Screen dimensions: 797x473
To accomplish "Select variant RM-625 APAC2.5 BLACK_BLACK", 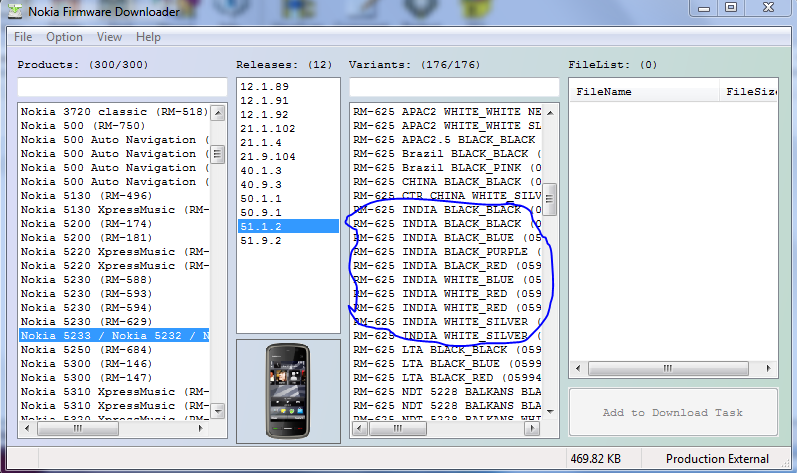I will click(x=447, y=140).
